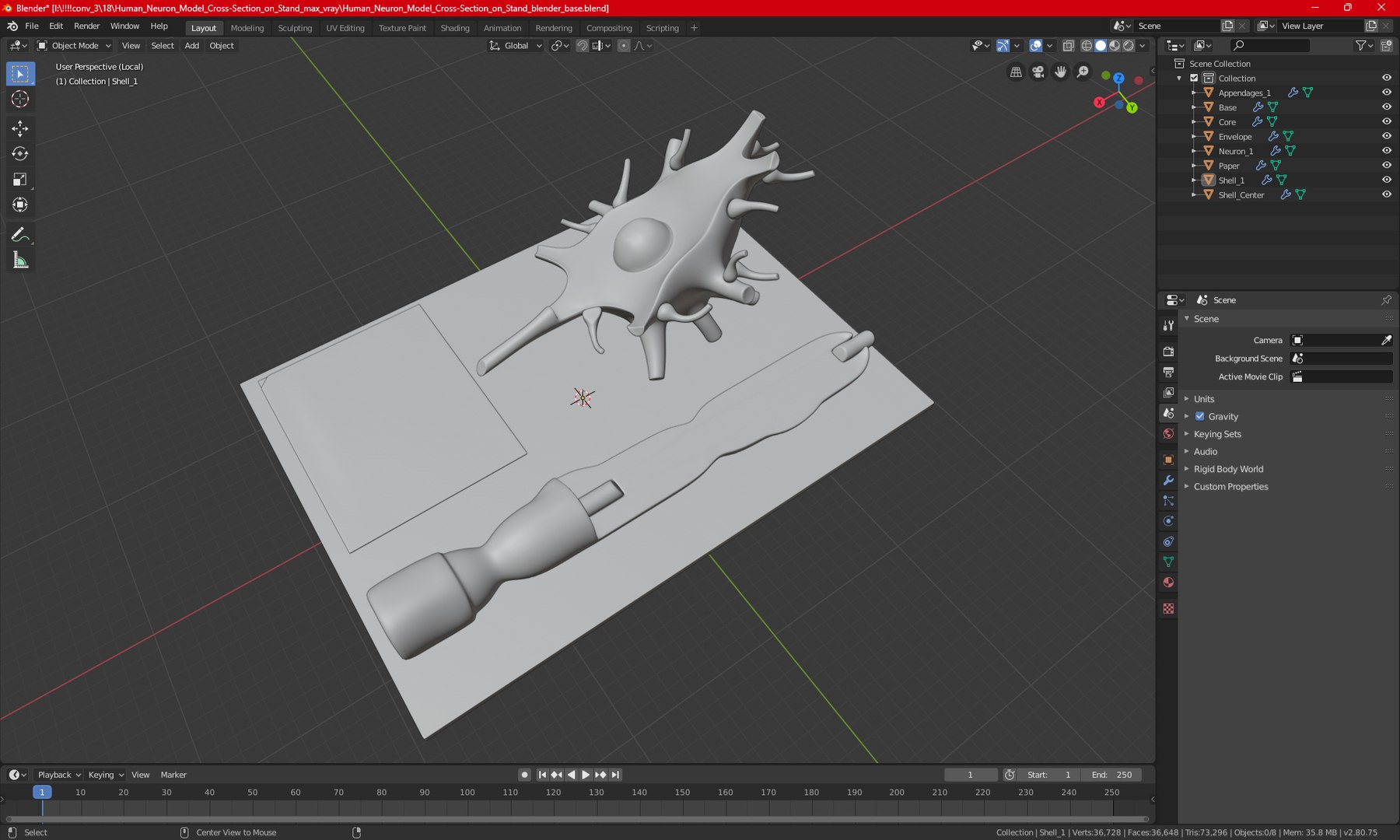Image resolution: width=1400 pixels, height=840 pixels.
Task: Expand the Custom Properties panel
Action: coord(1230,487)
